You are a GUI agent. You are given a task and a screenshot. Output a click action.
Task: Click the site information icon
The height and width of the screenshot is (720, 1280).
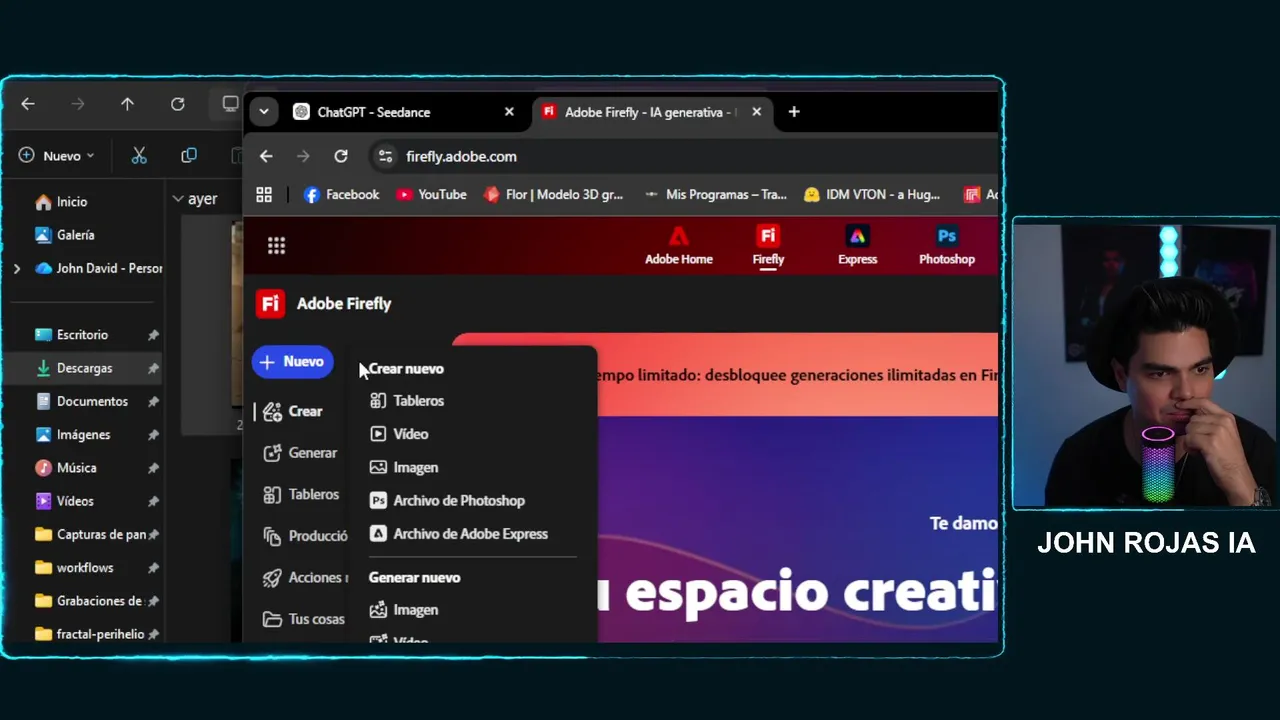pyautogui.click(x=385, y=156)
